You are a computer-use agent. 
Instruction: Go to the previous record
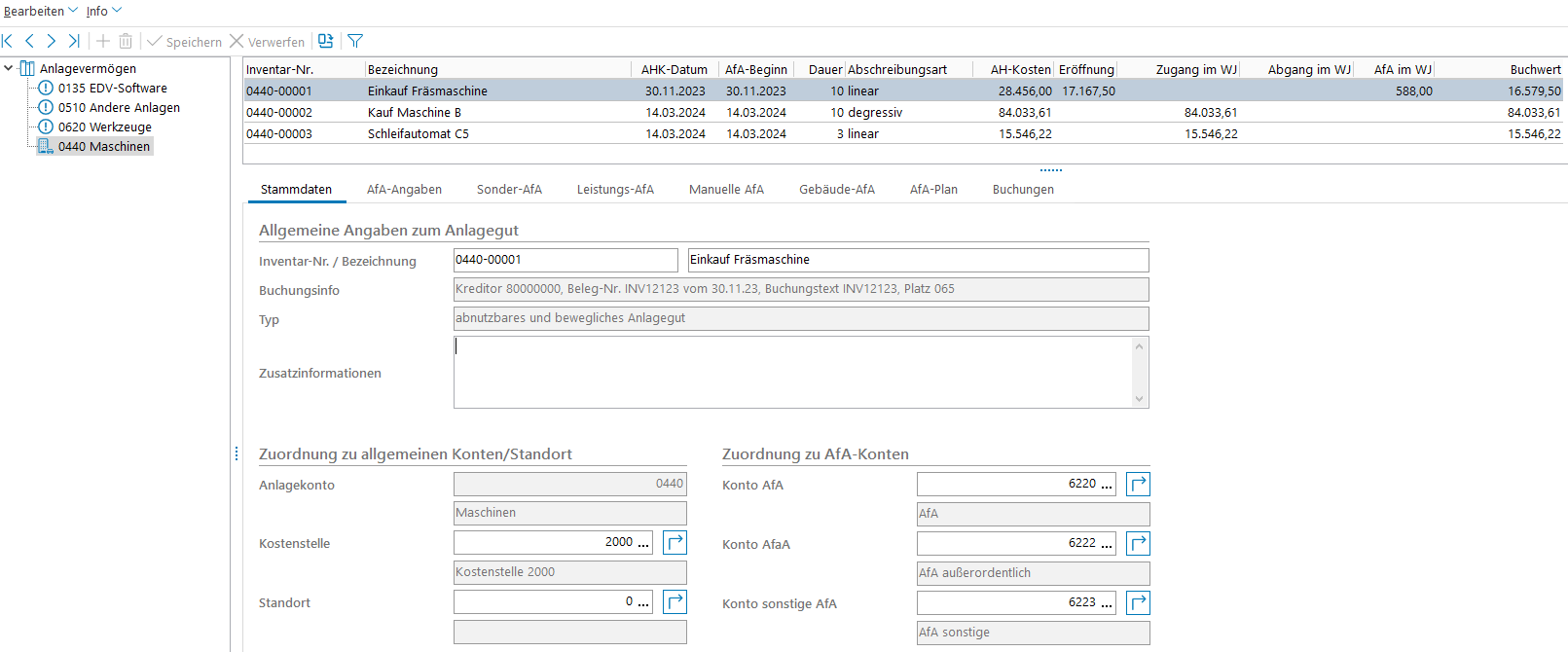[x=29, y=41]
